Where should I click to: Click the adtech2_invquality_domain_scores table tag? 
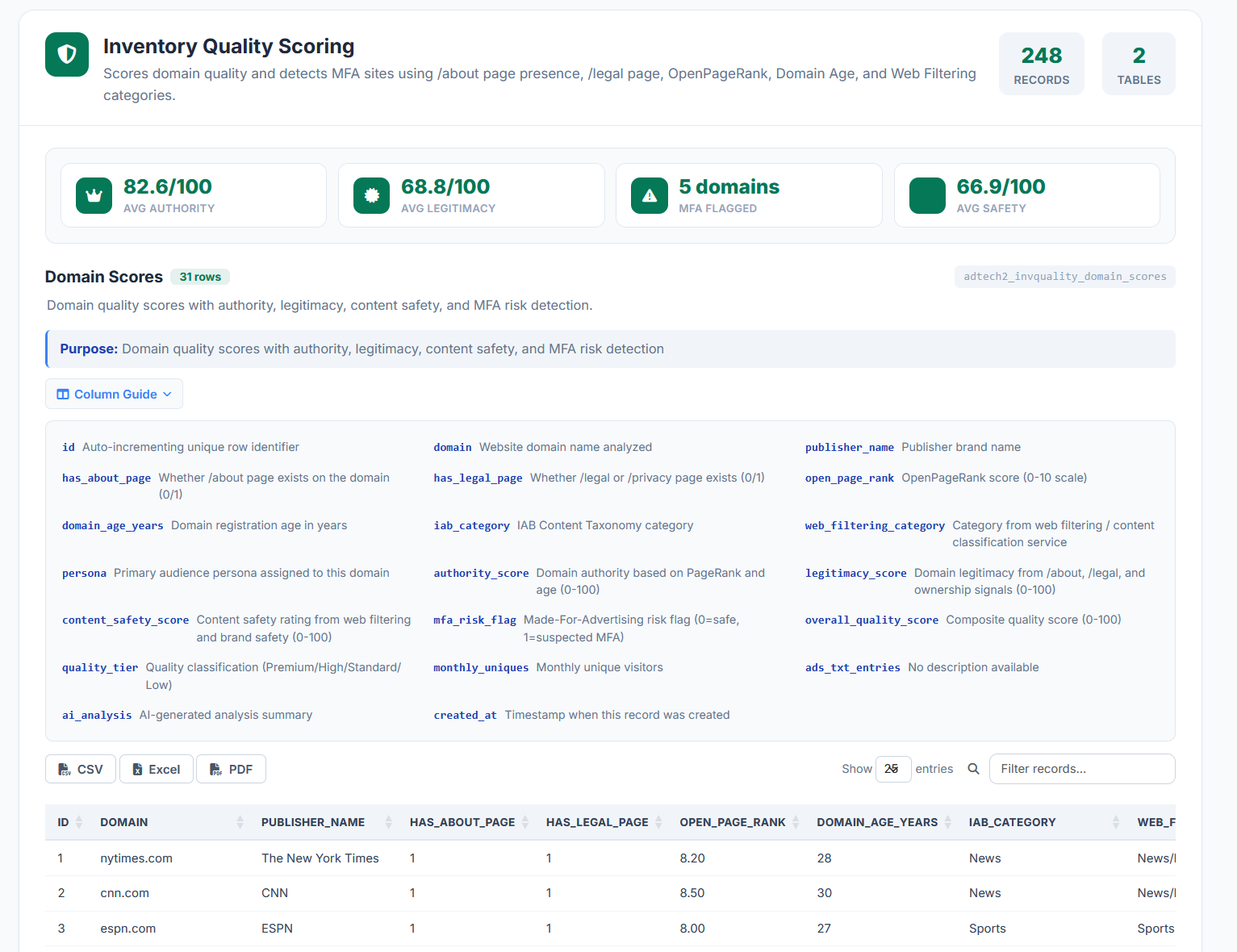(1065, 276)
